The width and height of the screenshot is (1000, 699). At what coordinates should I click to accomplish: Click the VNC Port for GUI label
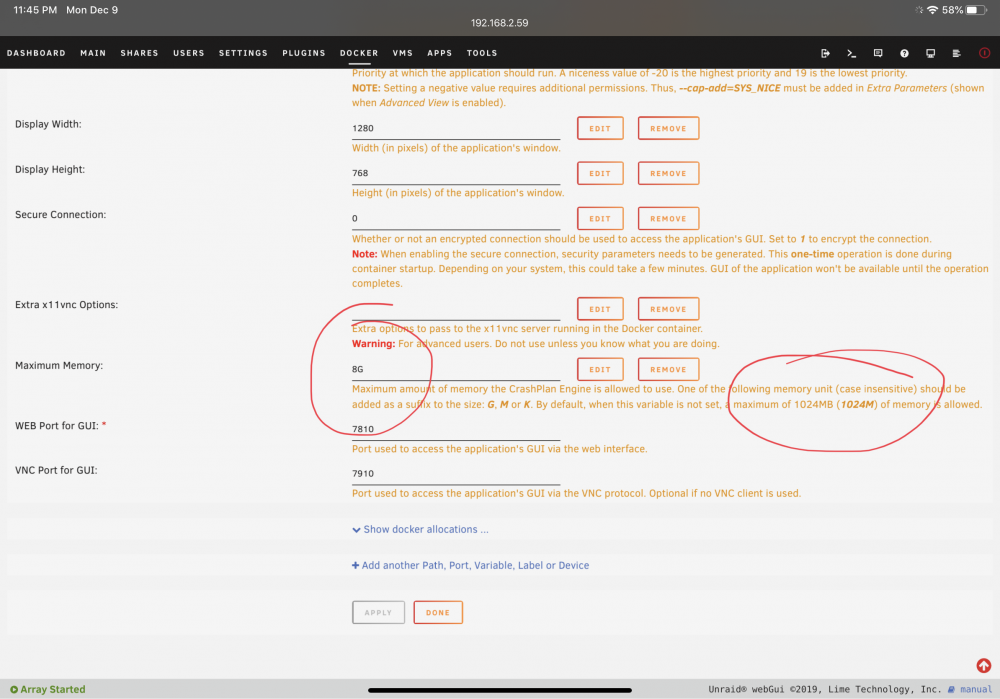tap(56, 470)
